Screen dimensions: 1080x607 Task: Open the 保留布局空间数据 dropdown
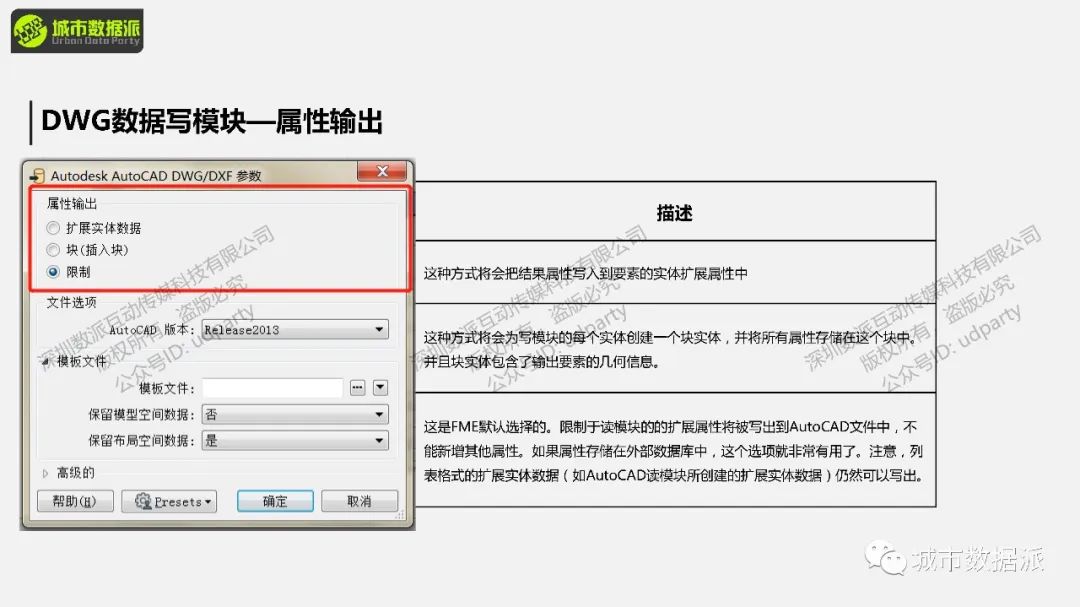[x=295, y=440]
